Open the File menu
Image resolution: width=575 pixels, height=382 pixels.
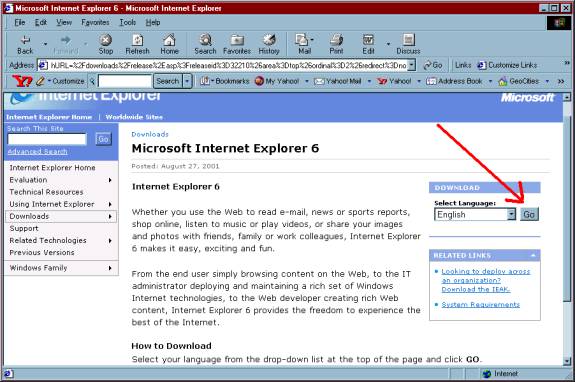click(x=19, y=22)
